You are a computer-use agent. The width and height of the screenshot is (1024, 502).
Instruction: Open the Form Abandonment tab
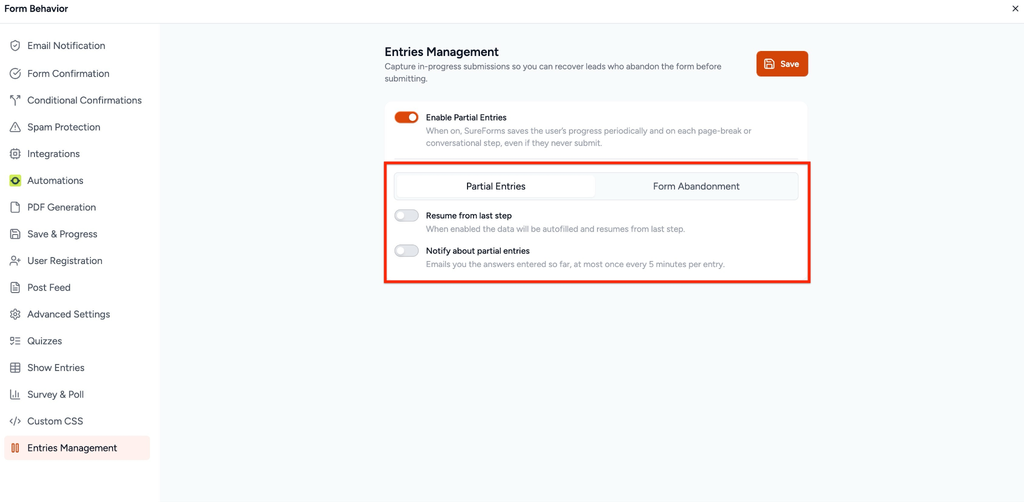click(696, 186)
